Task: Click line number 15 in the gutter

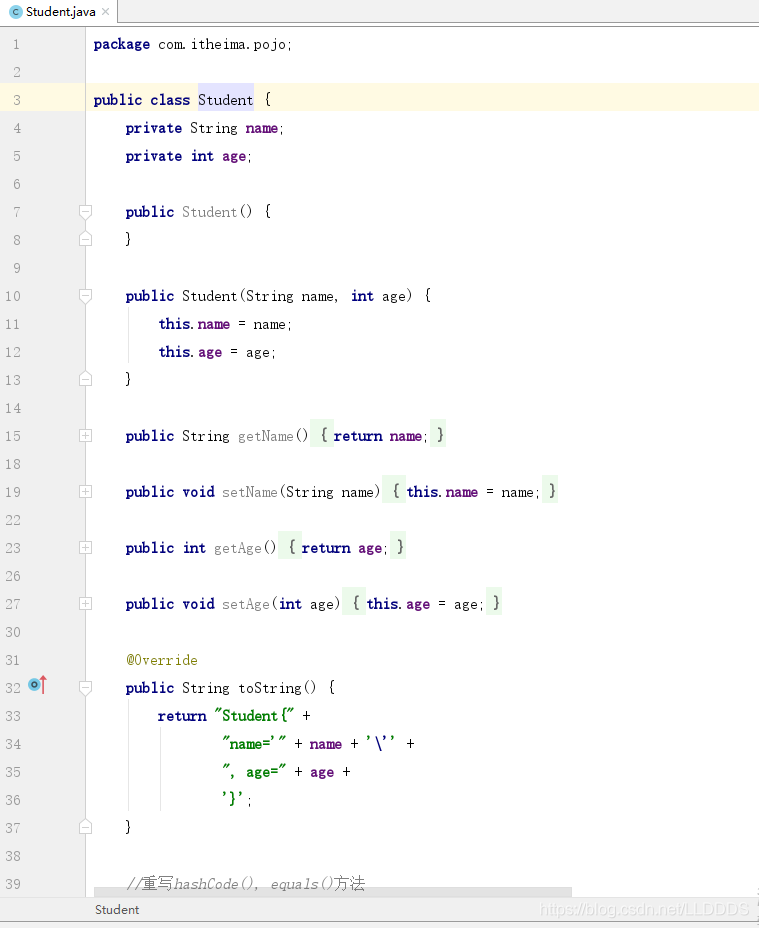Action: [x=13, y=436]
